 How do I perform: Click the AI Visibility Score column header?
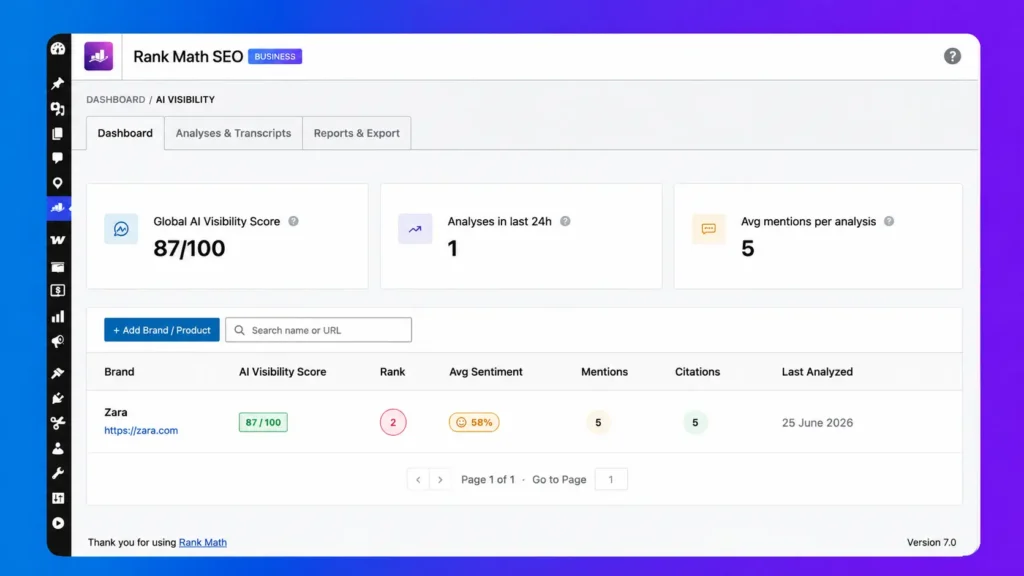click(x=282, y=372)
